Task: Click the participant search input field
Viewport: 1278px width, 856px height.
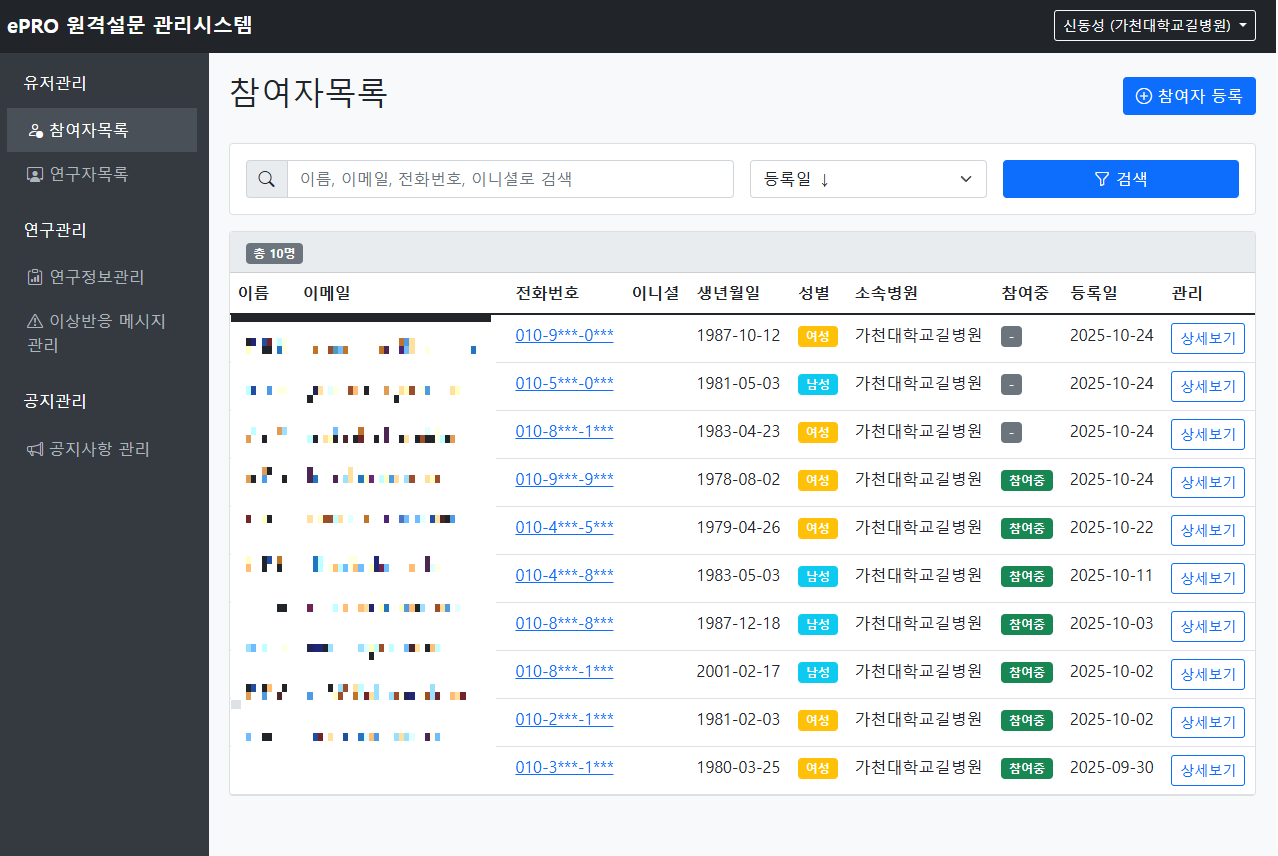Action: (x=510, y=178)
